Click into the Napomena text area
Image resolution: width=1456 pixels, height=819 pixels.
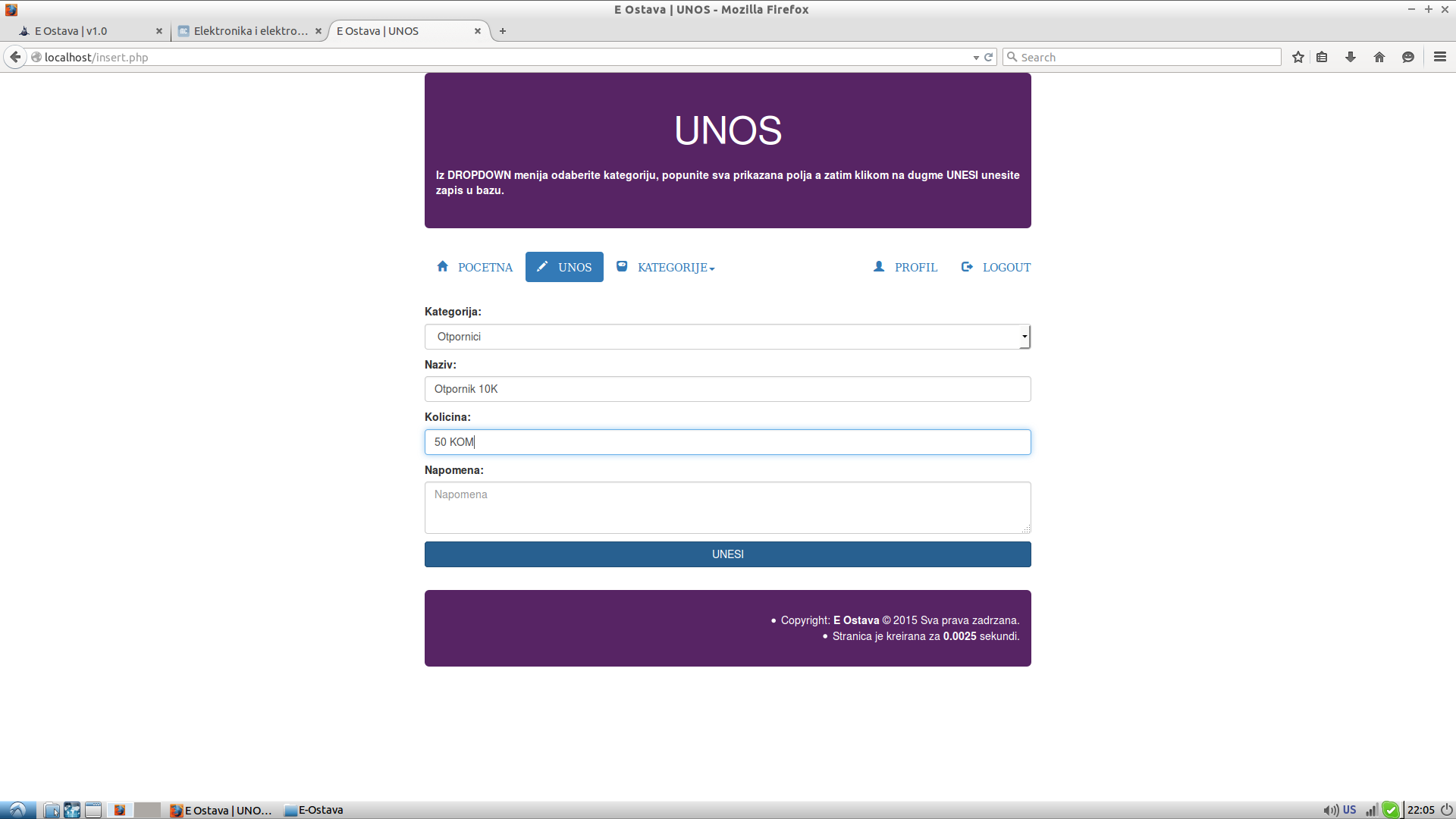coord(727,507)
